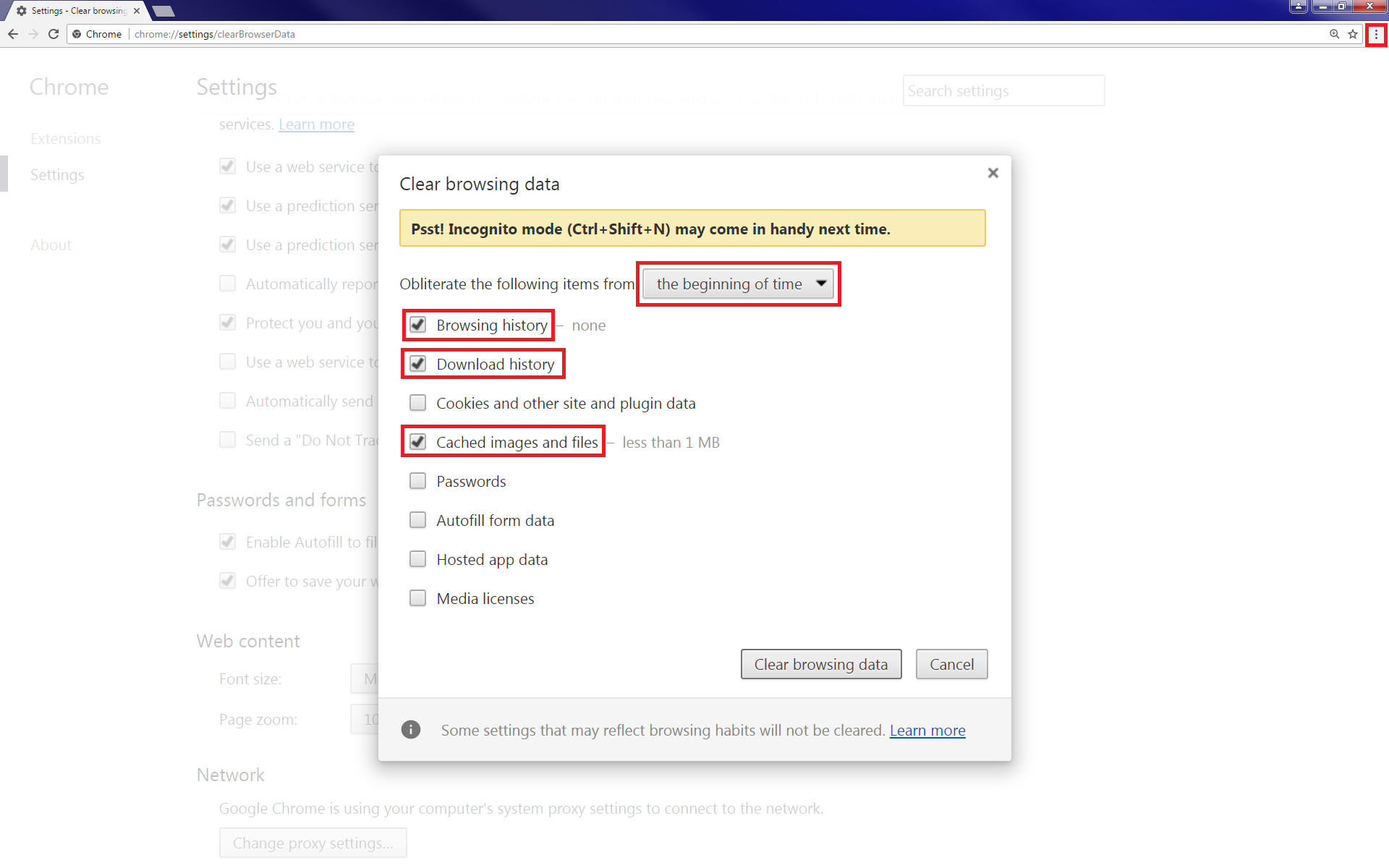Toggle the Cached images and files checkbox
The width and height of the screenshot is (1389, 868).
[418, 441]
